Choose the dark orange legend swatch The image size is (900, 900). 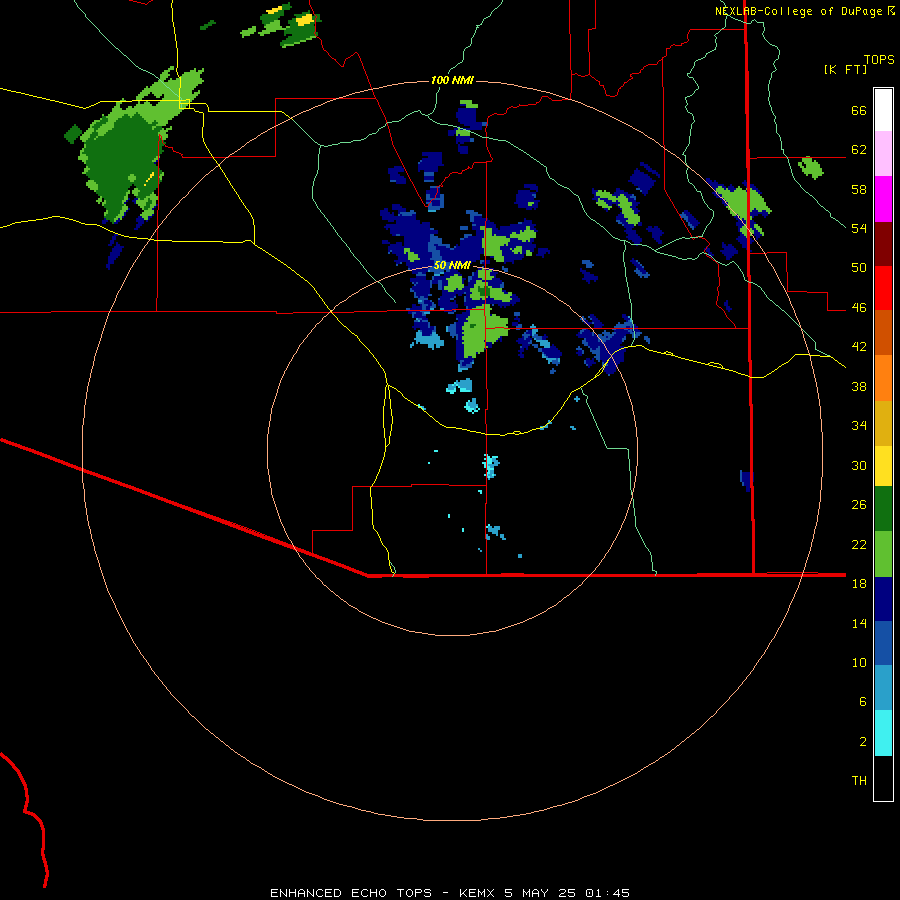click(x=883, y=332)
